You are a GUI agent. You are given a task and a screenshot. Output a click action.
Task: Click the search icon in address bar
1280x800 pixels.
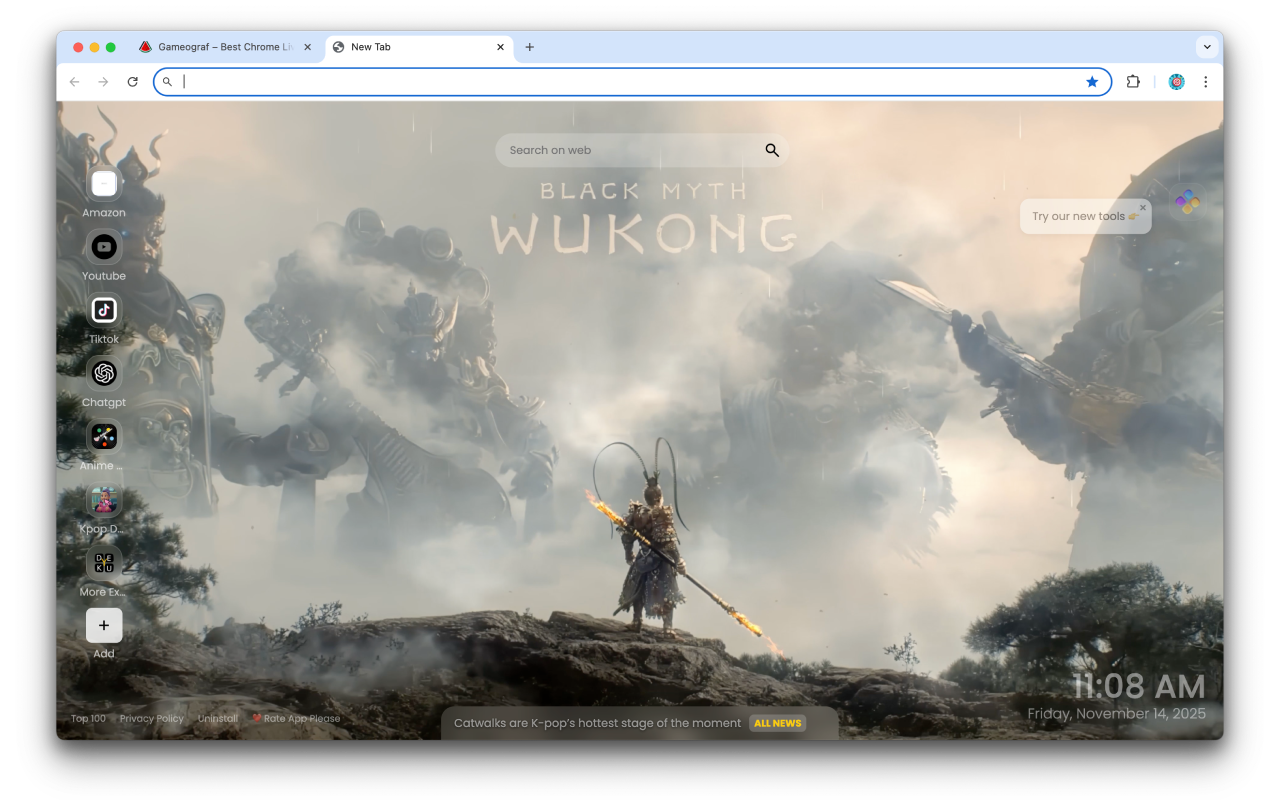[167, 82]
